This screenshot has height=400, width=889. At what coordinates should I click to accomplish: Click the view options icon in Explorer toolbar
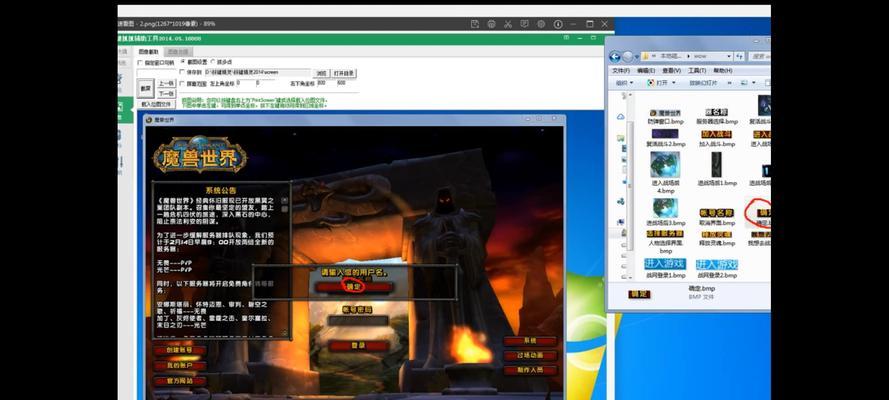pos(744,83)
